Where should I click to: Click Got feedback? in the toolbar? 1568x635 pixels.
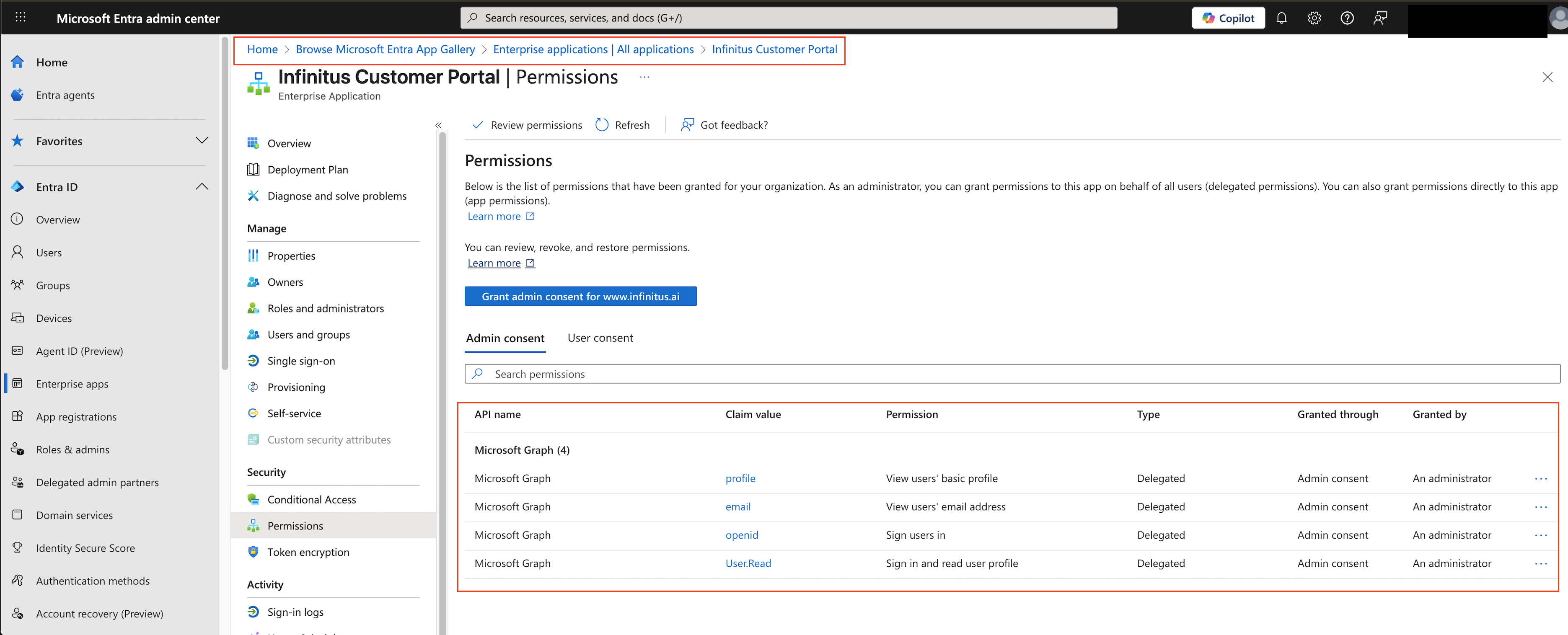[724, 125]
